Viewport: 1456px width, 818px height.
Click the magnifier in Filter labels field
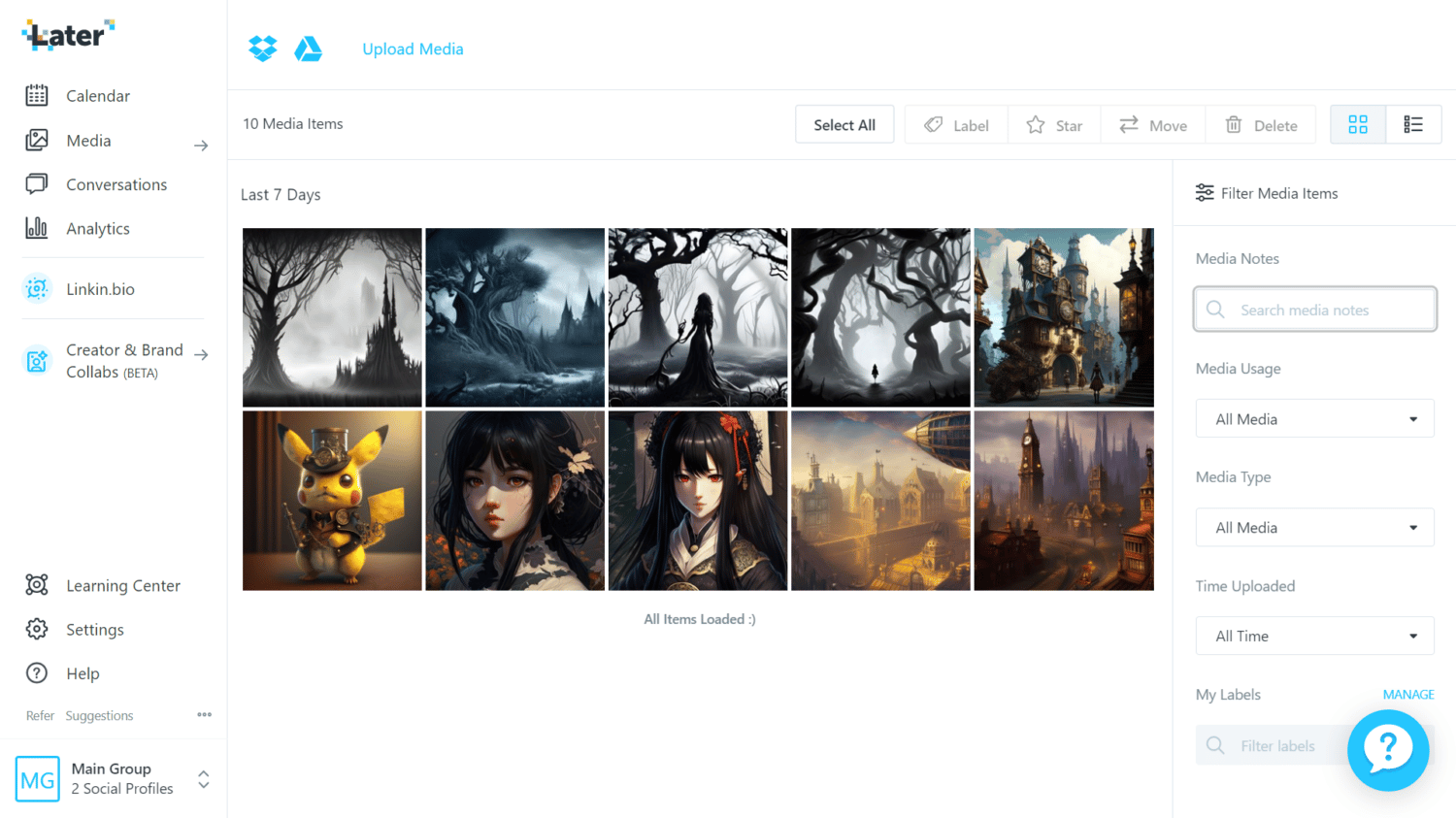[1215, 745]
